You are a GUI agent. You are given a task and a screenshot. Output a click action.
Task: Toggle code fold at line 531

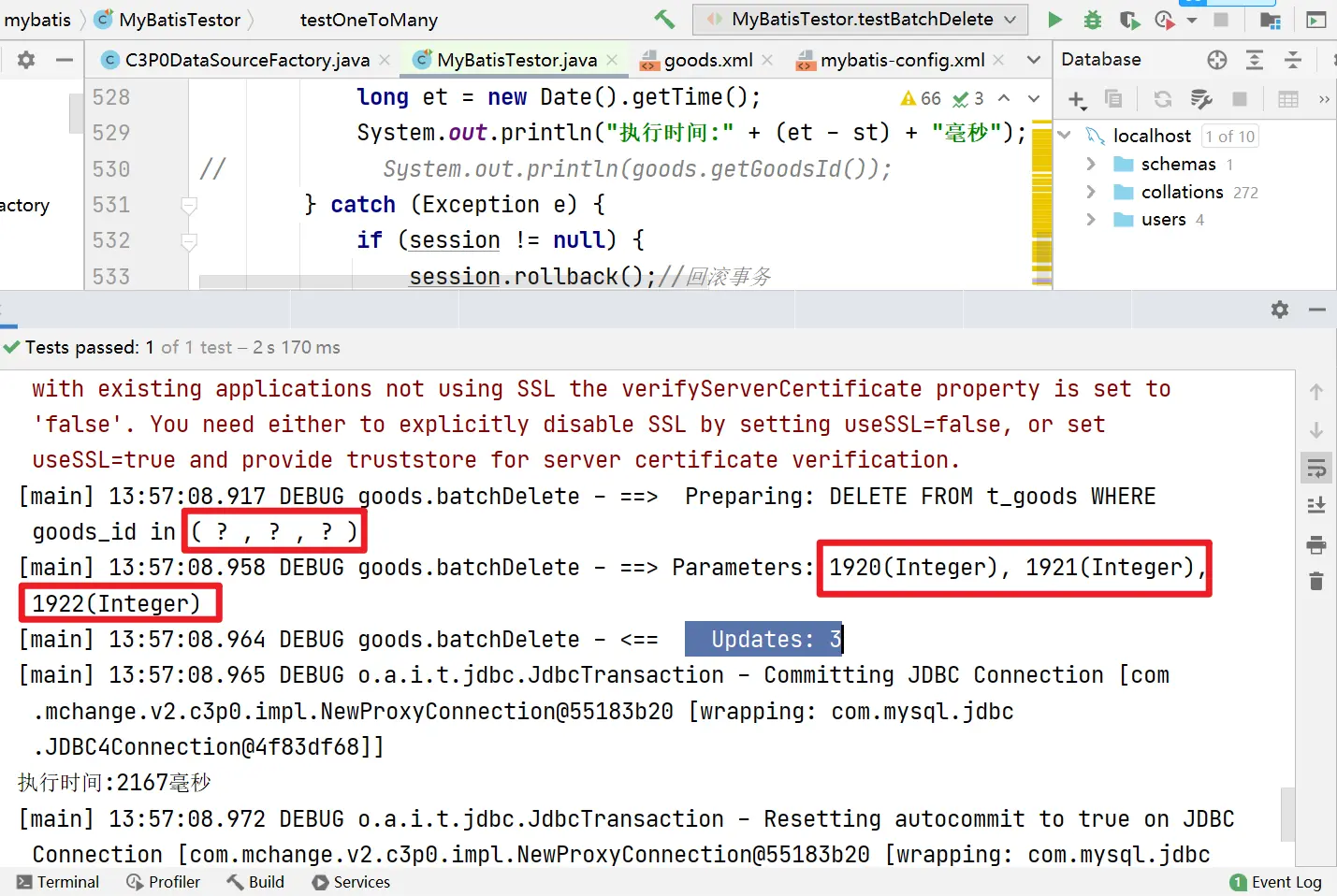point(189,206)
